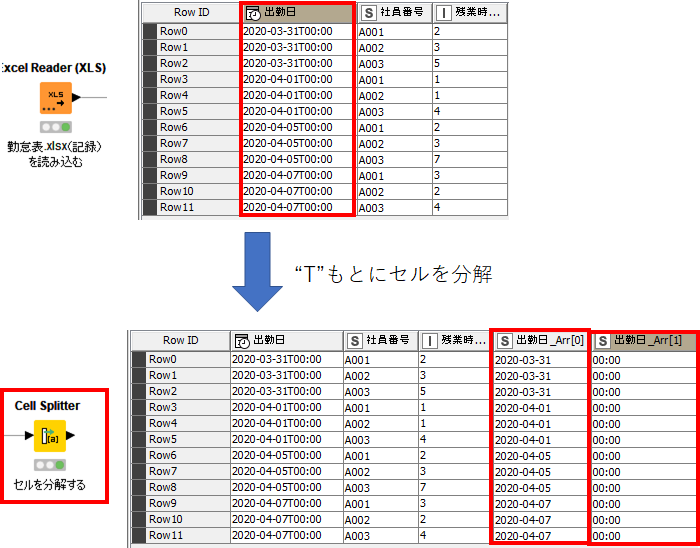700x548 pixels.
Task: Select Row0 in the upper table
Action: tap(191, 32)
